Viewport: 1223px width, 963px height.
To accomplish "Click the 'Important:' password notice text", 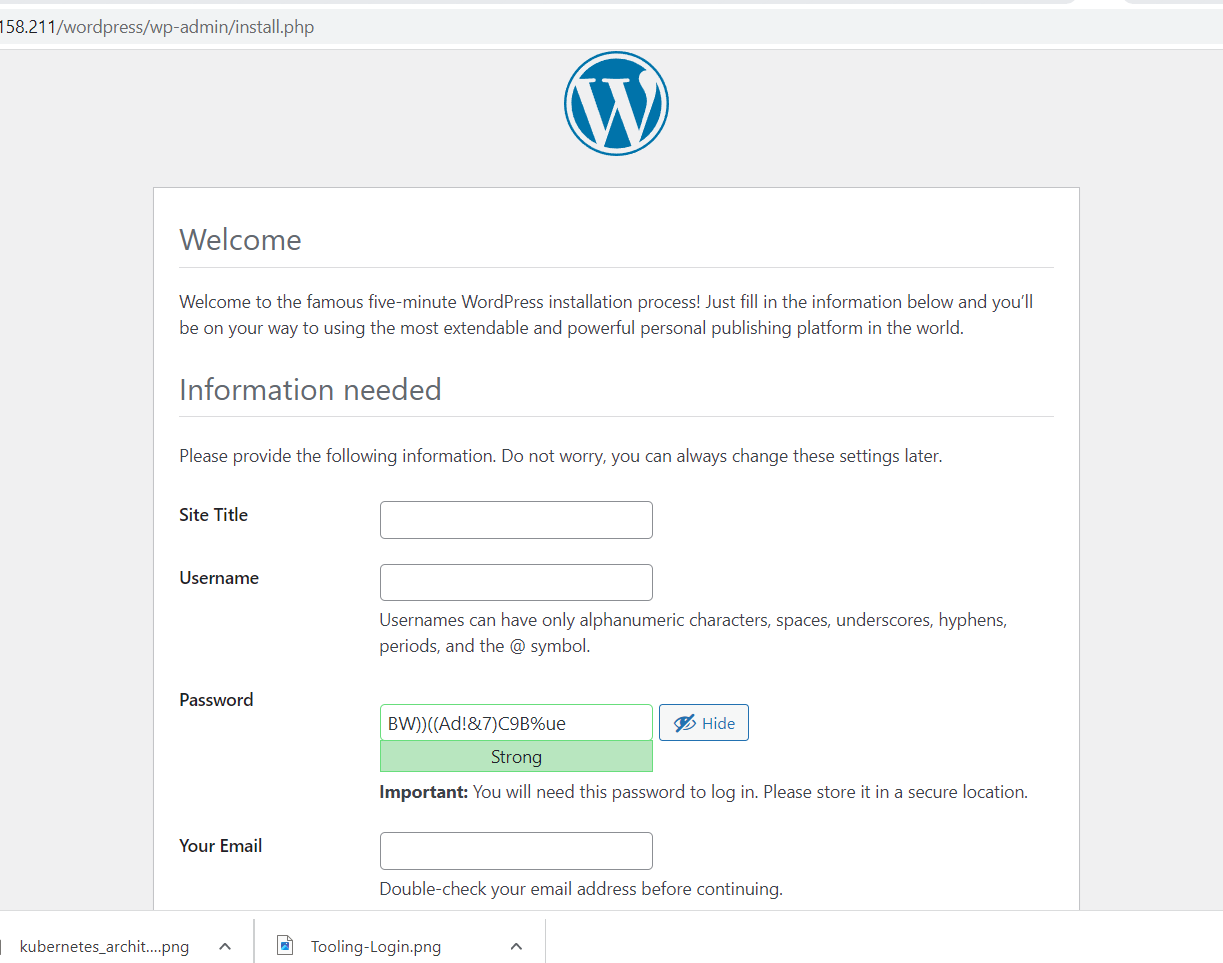I will pos(704,792).
